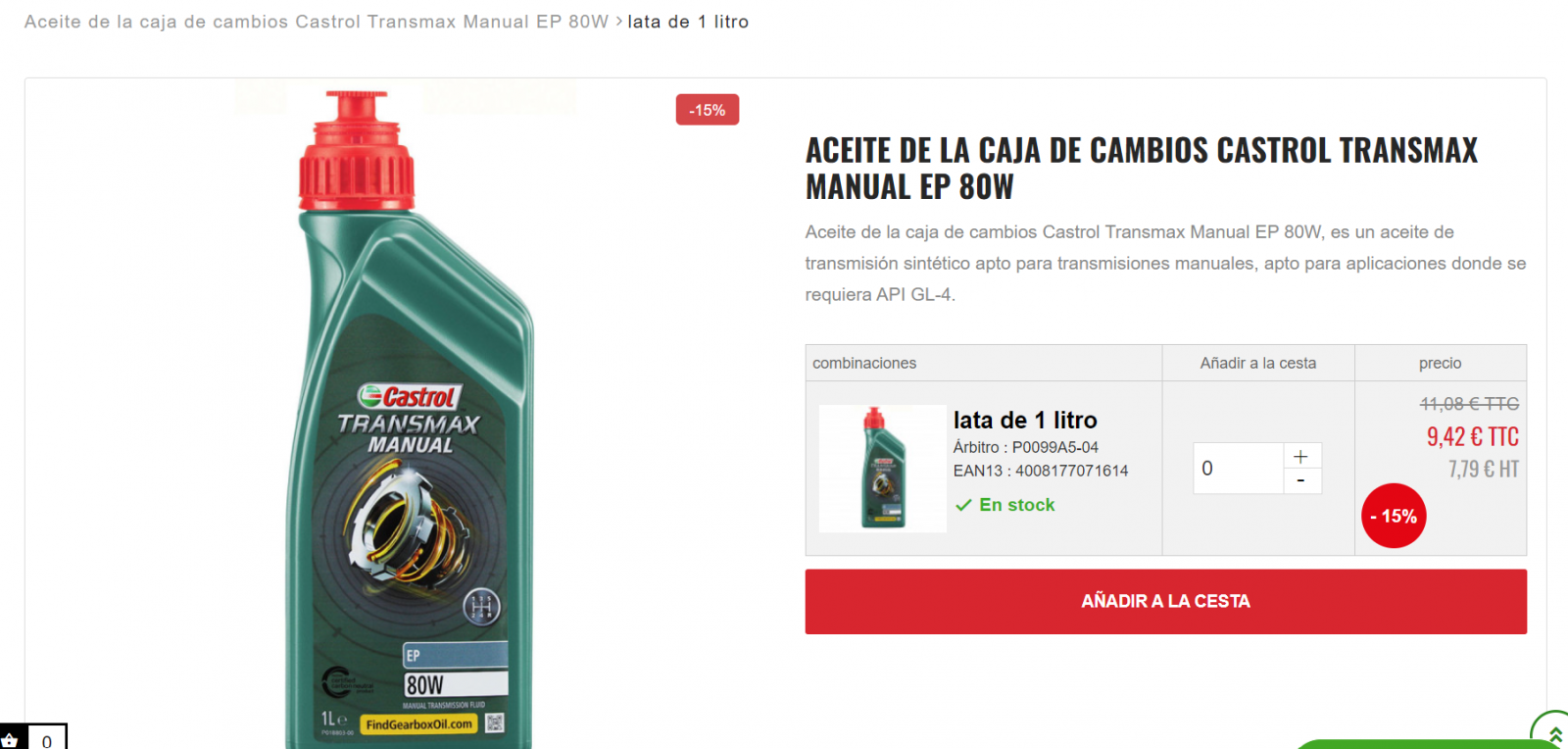Click the -15% badge on product image

tap(707, 110)
